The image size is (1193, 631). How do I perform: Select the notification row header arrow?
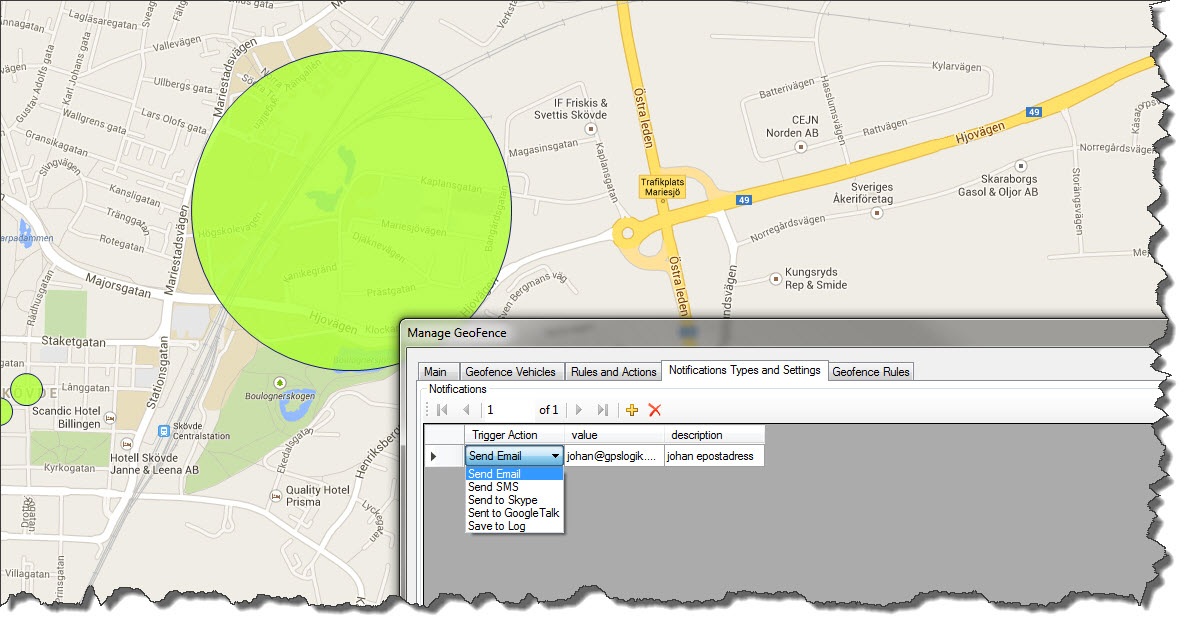pos(444,456)
